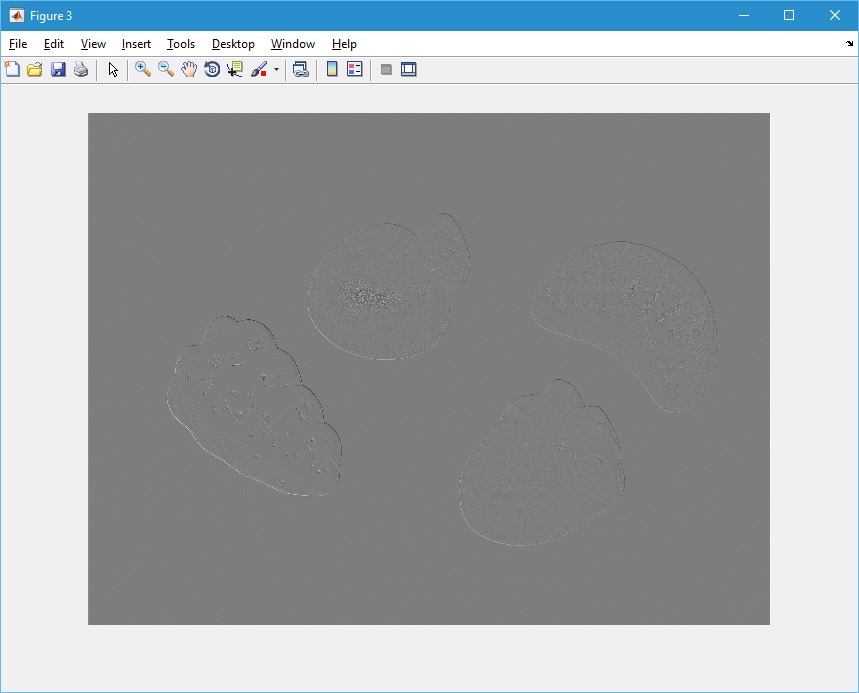Insert a legend using the toolbar icon
This screenshot has height=693, width=859.
(354, 69)
